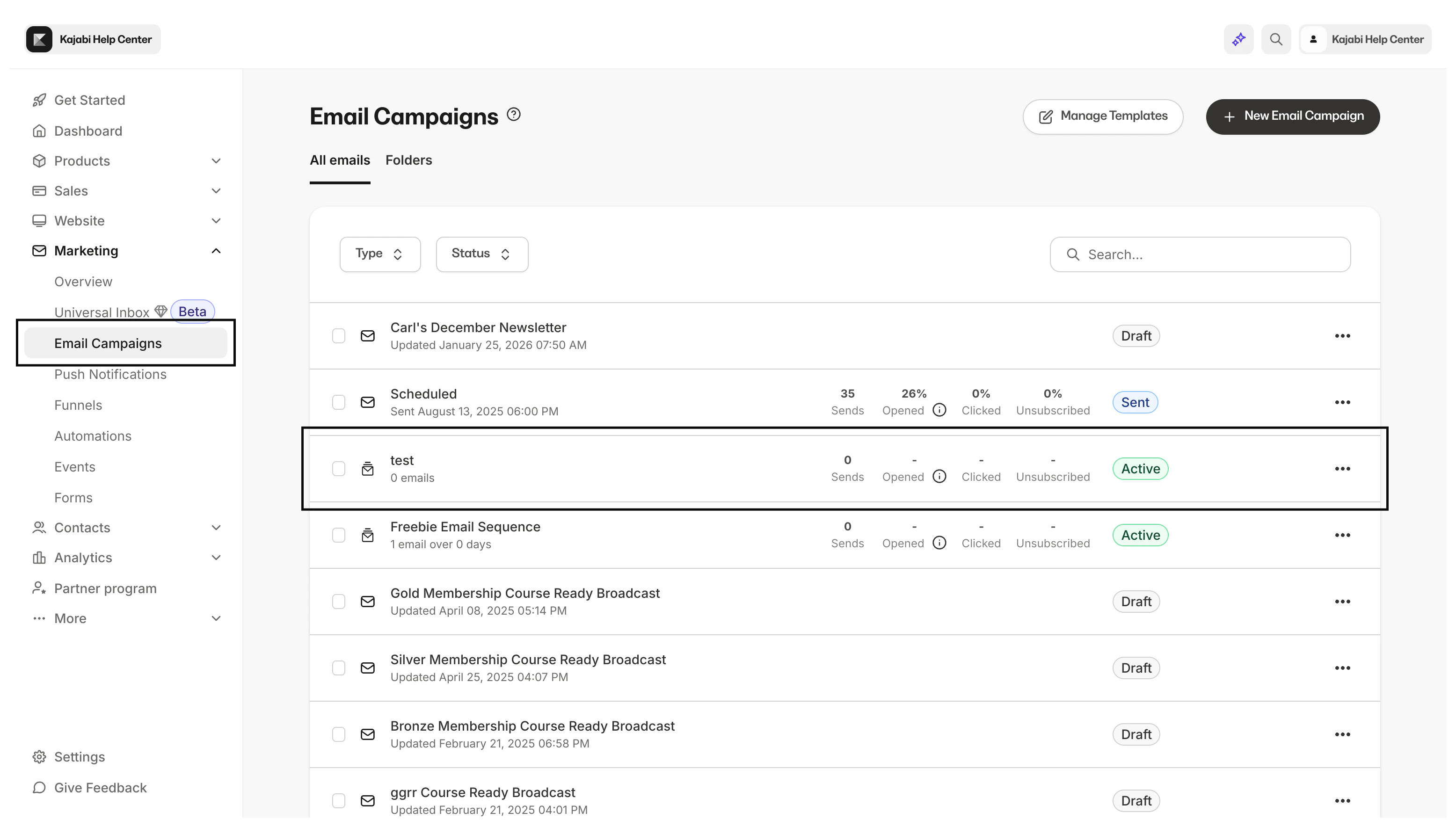Viewport: 1456px width, 827px height.
Task: Open Settings via the gear icon
Action: (39, 756)
